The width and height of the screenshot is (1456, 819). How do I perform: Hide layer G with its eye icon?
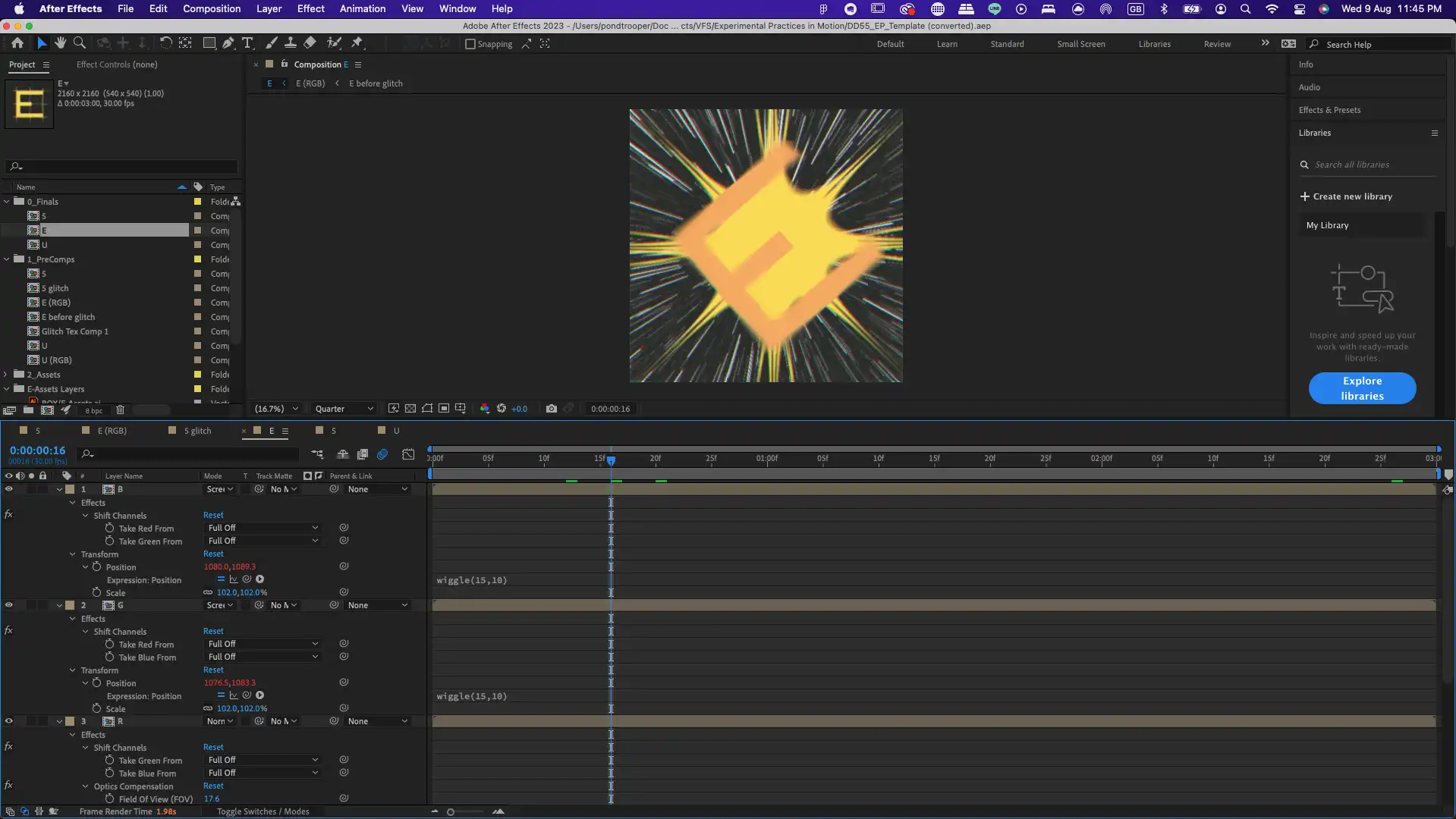(9, 605)
